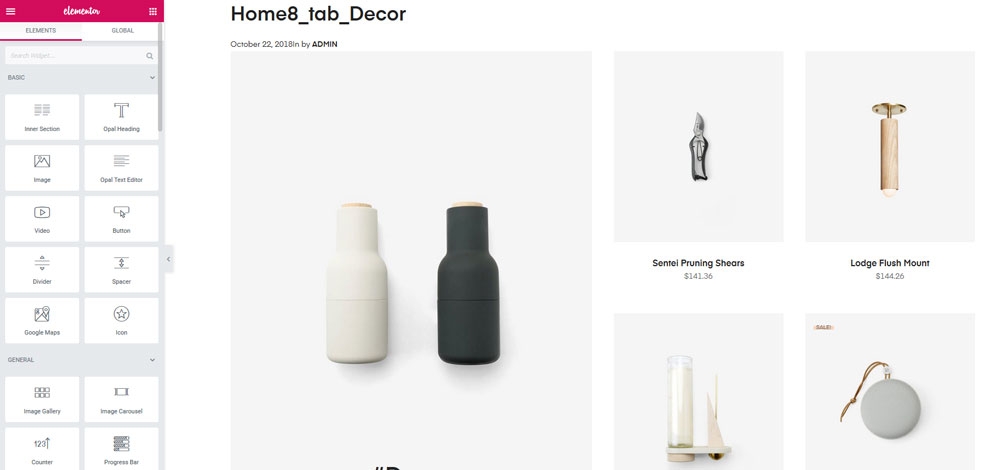
Task: Select the Inner Section widget
Action: (x=42, y=117)
